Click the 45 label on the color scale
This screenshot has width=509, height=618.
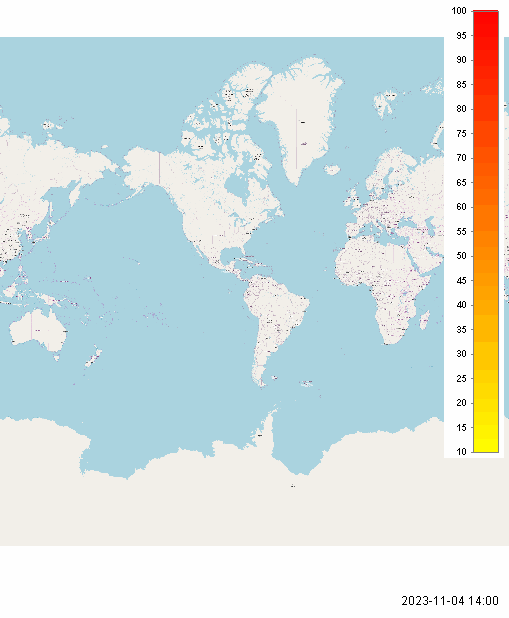click(461, 281)
